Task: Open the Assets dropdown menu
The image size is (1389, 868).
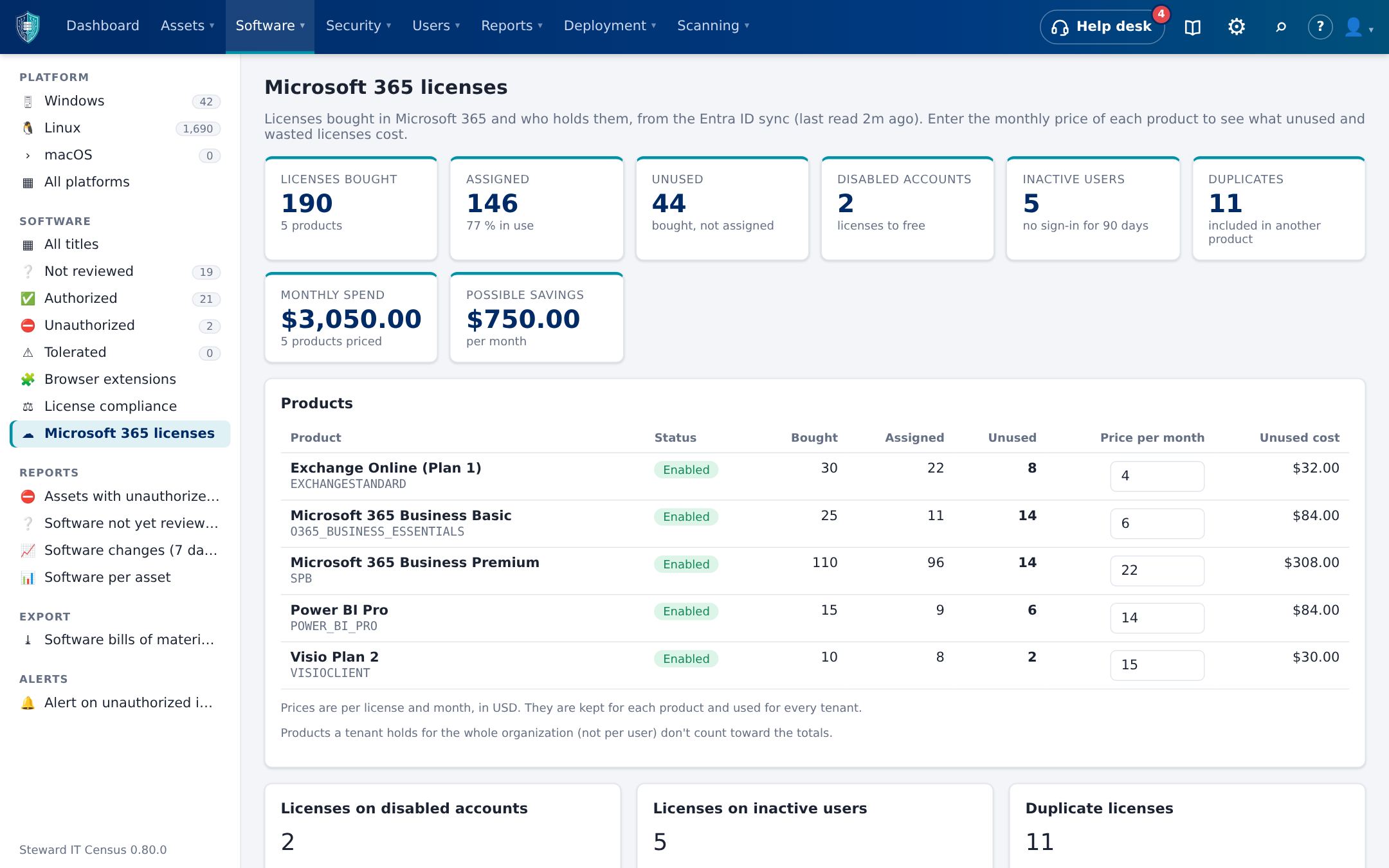Action: tap(187, 26)
